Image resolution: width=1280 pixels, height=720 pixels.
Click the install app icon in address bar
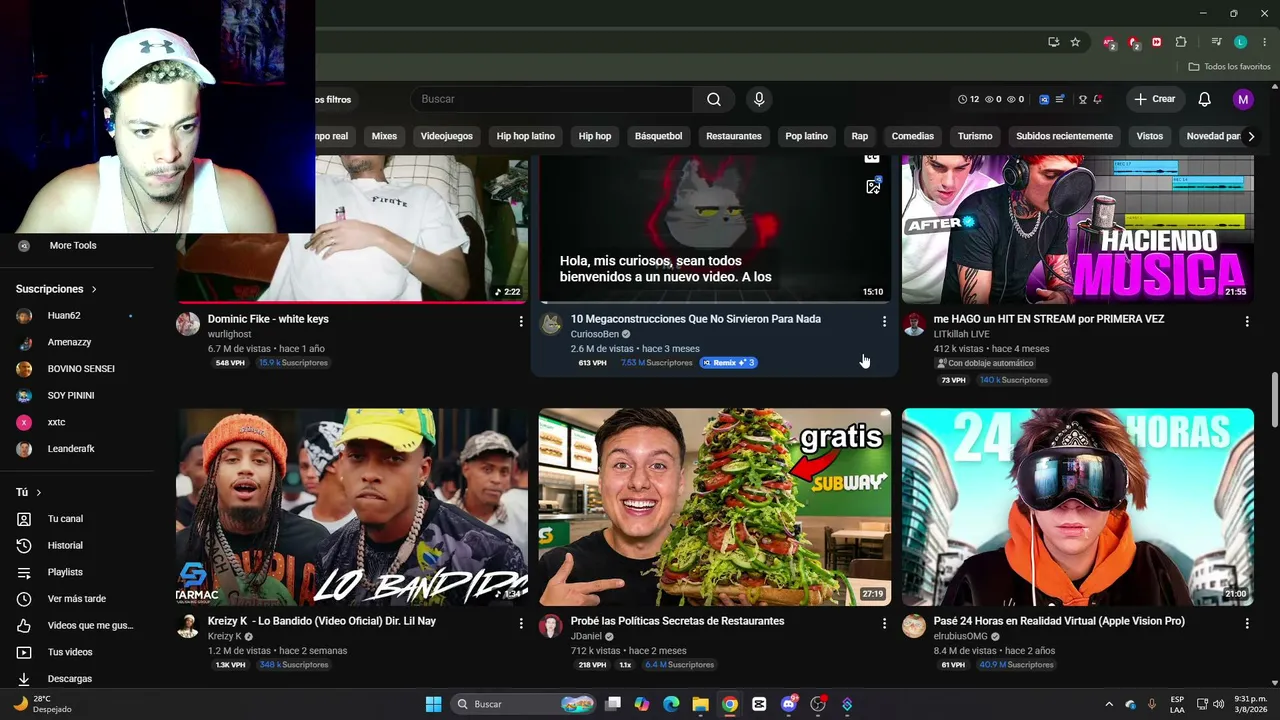1053,42
